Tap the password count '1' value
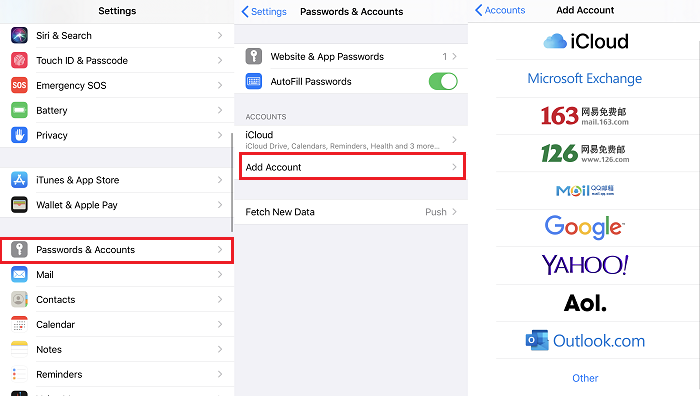The image size is (700, 396). pos(445,57)
